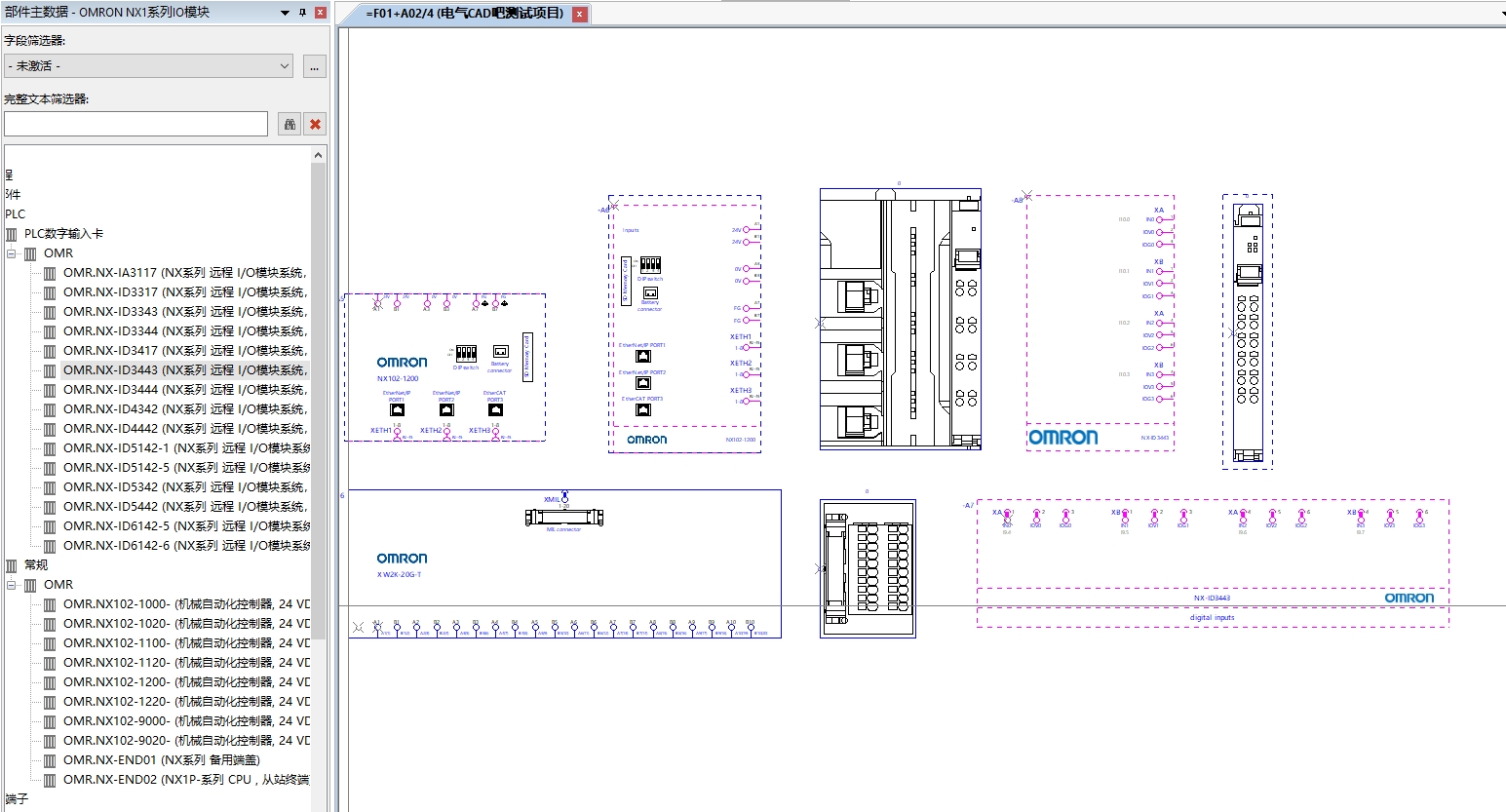Click the PLC数字输入卡 category icon
This screenshot has height=812, width=1506.
click(12, 234)
